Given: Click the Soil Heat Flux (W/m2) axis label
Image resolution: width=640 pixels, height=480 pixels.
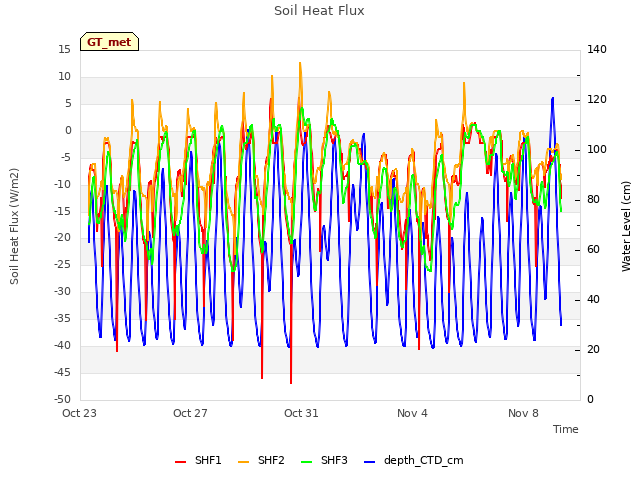Looking at the screenshot, I should [14, 226].
